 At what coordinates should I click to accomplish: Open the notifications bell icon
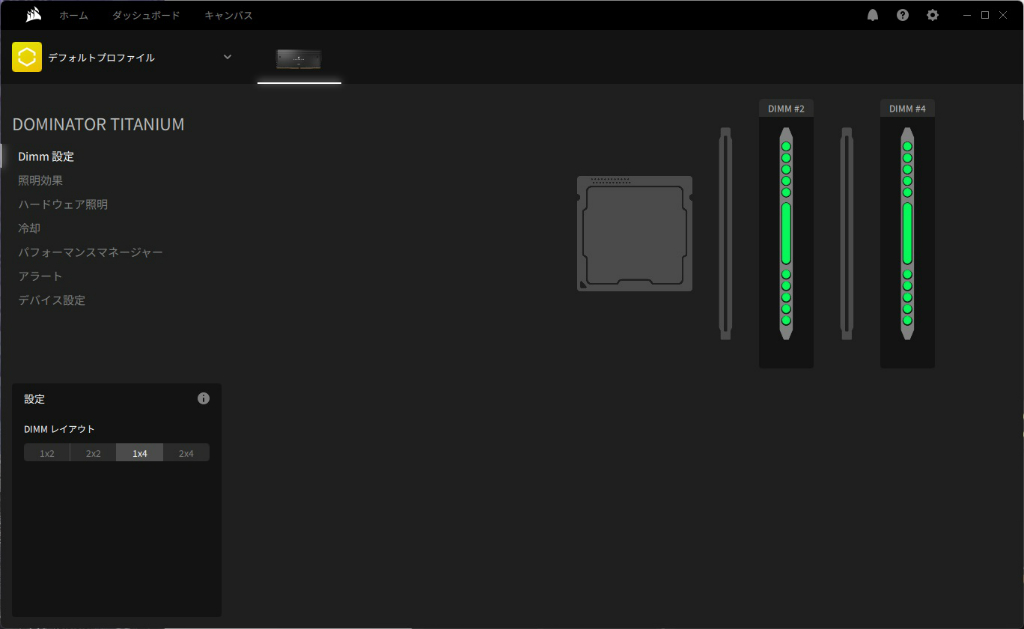(x=872, y=15)
